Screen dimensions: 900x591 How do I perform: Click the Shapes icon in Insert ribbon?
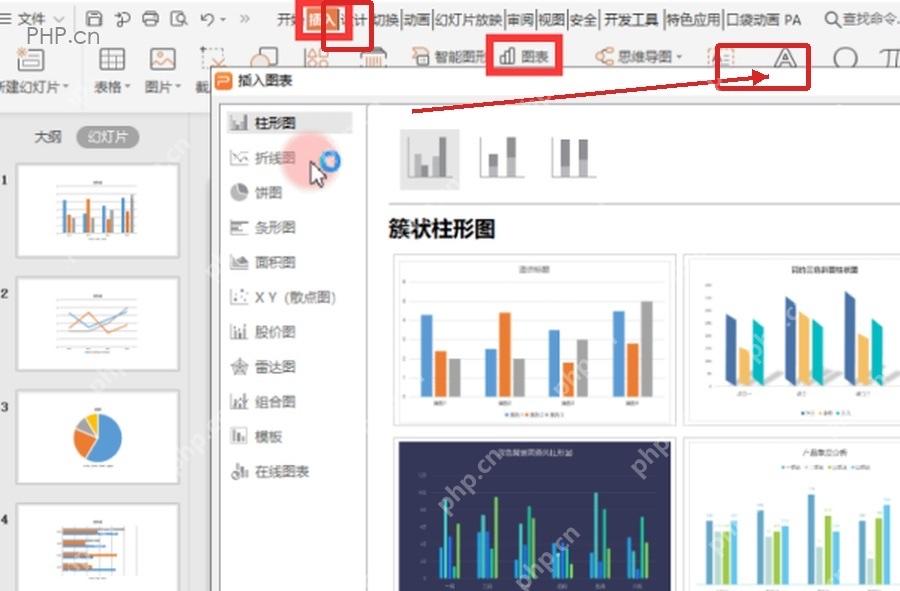pyautogui.click(x=264, y=57)
